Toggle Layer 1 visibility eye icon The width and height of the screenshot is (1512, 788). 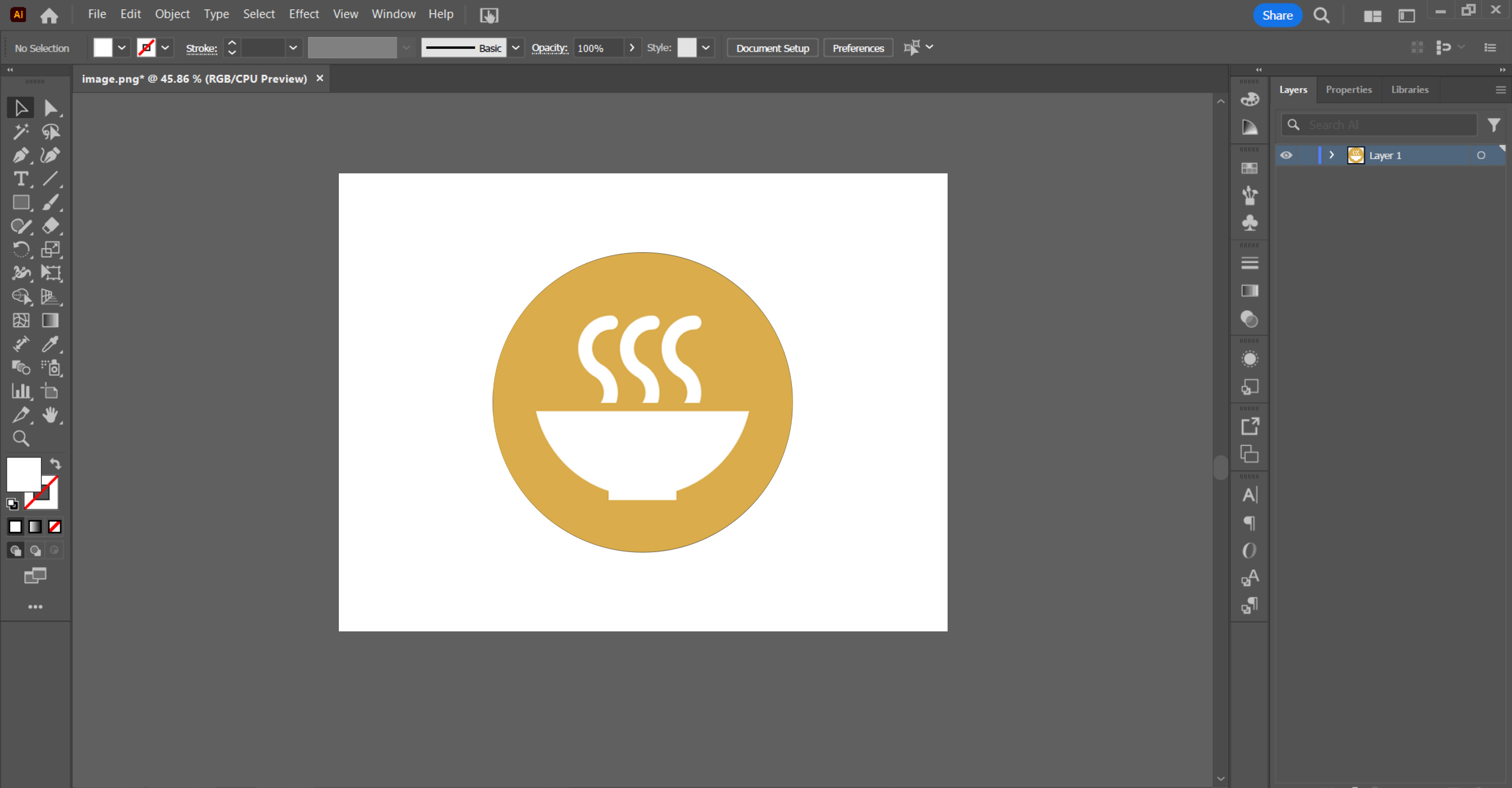(1287, 155)
